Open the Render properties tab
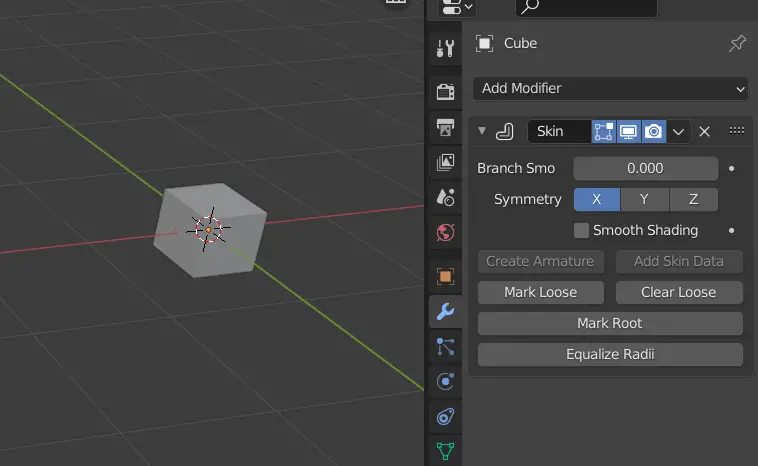The height and width of the screenshot is (466, 758). click(445, 91)
